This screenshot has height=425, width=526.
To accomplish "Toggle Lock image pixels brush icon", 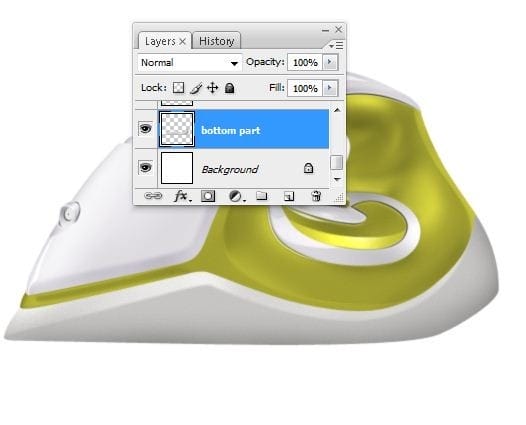I will click(196, 88).
